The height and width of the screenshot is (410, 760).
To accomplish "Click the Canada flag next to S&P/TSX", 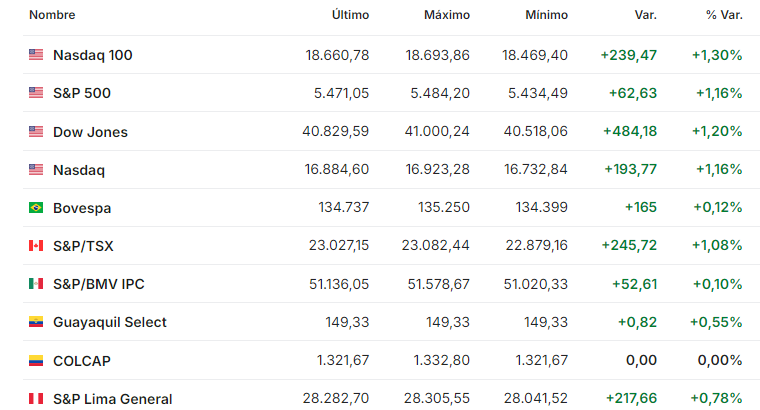I will (x=36, y=246).
